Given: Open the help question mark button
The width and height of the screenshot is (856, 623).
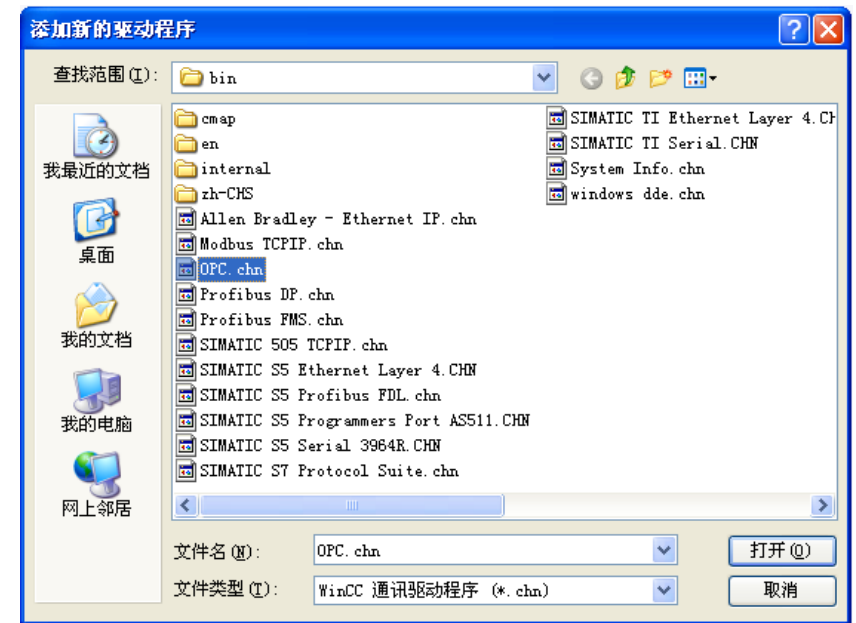Looking at the screenshot, I should (794, 29).
